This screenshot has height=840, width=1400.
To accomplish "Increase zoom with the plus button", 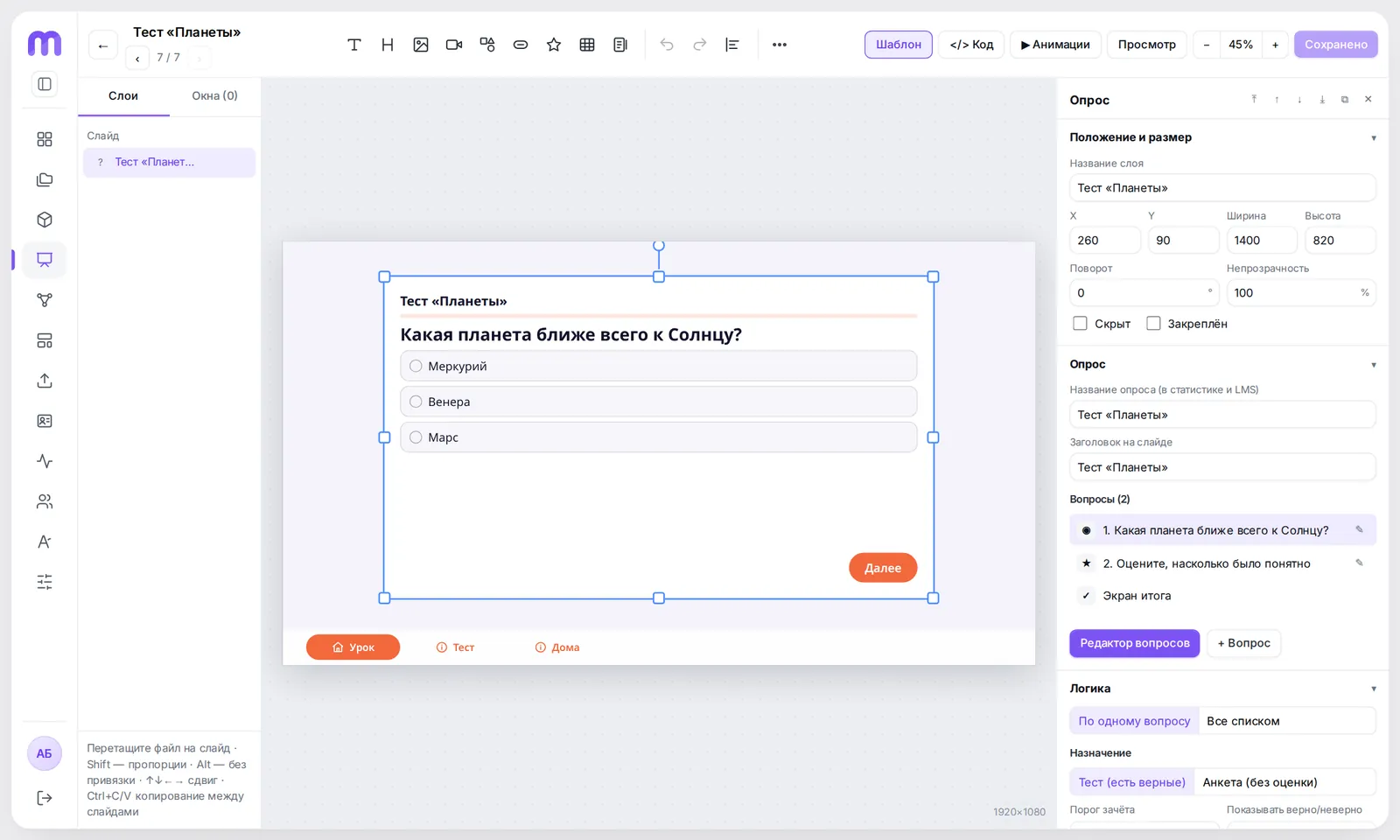I will coord(1275,45).
